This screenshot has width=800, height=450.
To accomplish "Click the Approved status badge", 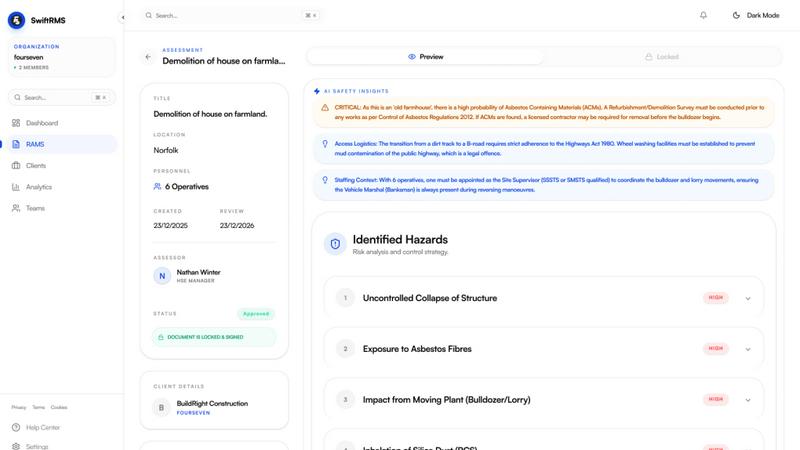I will [x=256, y=314].
